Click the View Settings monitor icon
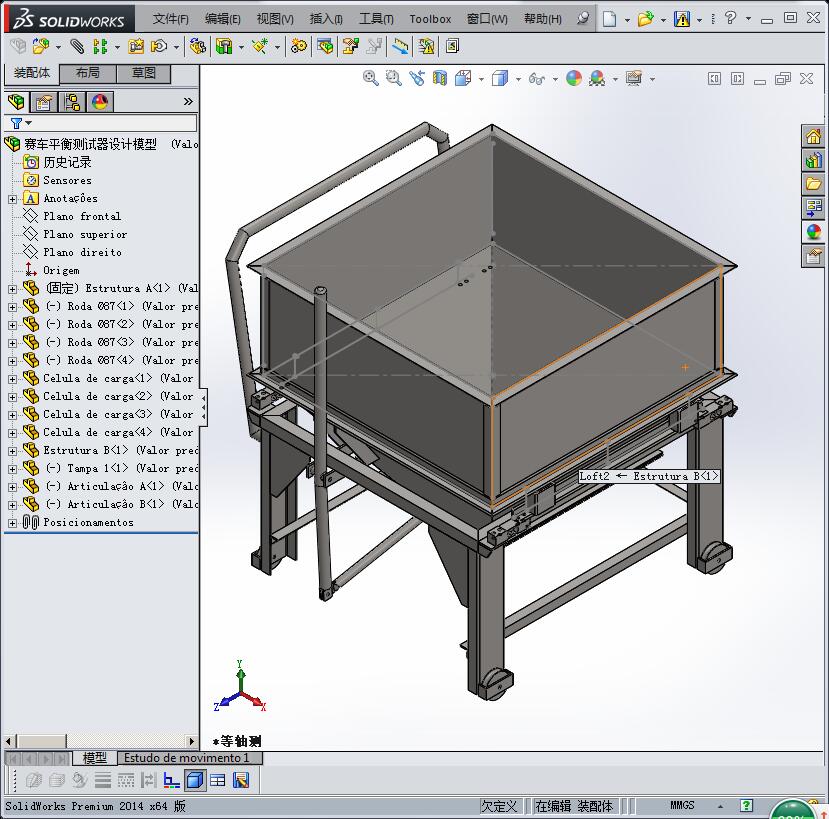Image resolution: width=829 pixels, height=819 pixels. click(634, 79)
